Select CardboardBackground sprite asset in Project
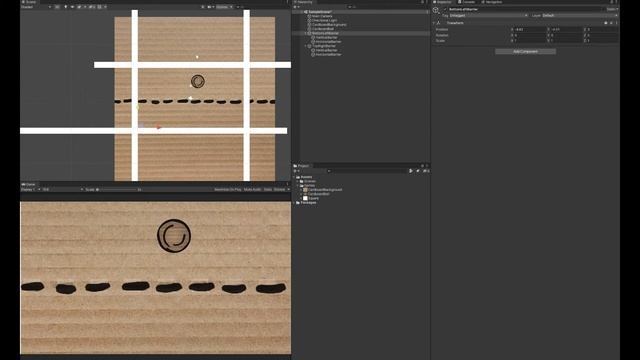 point(323,190)
